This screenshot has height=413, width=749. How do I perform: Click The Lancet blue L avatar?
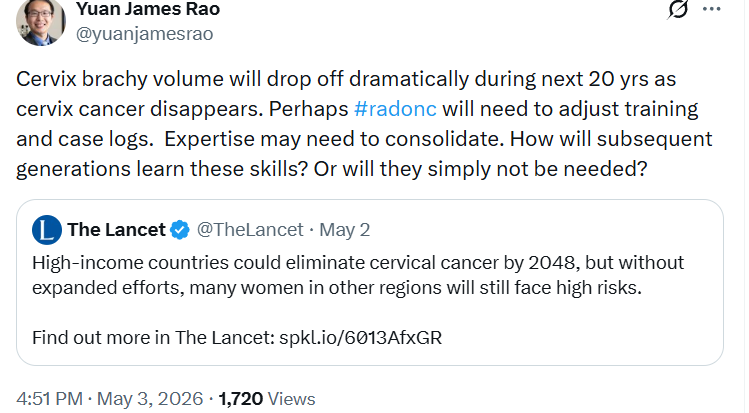(x=46, y=230)
